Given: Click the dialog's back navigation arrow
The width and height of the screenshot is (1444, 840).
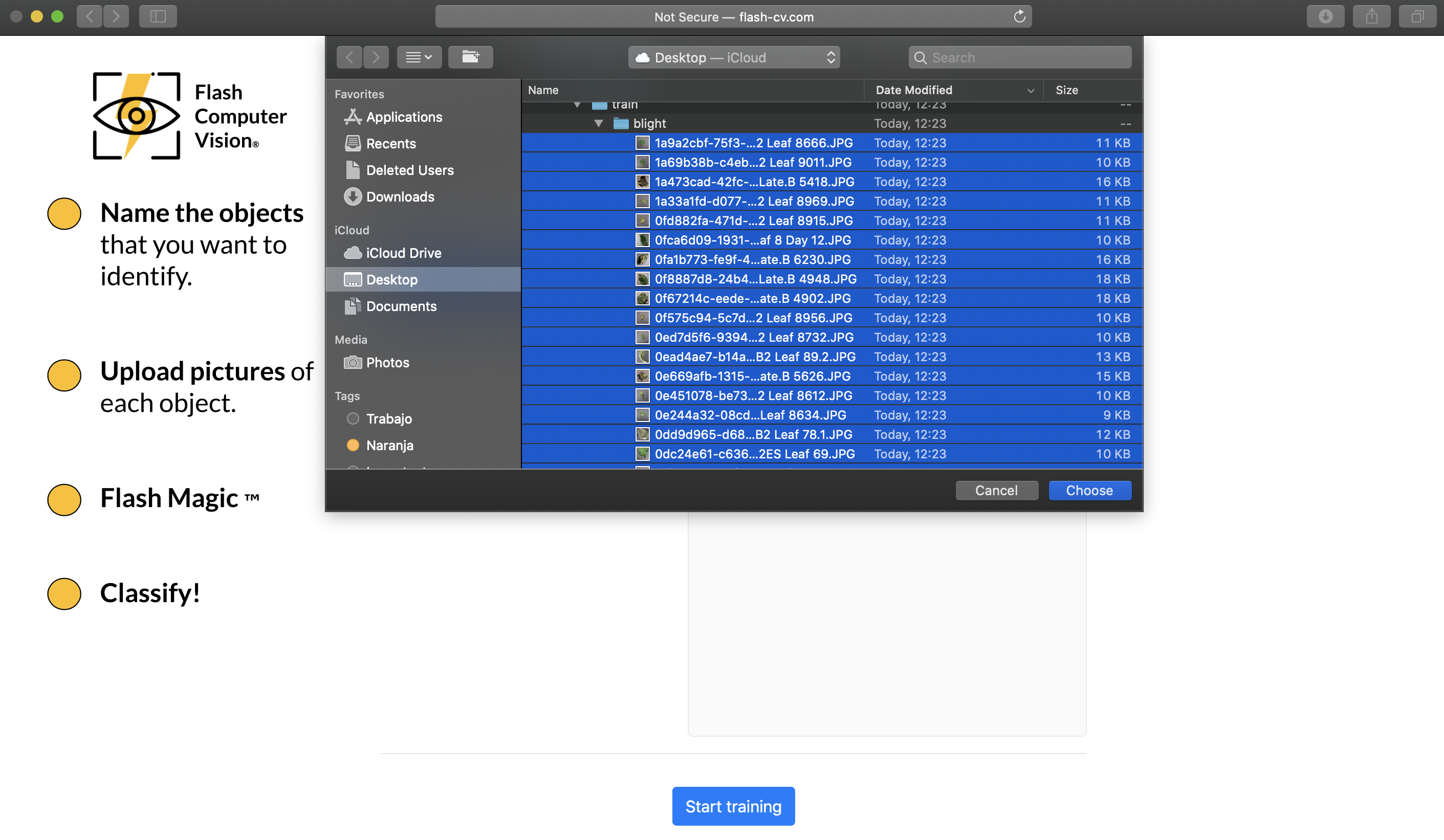Looking at the screenshot, I should pos(349,57).
